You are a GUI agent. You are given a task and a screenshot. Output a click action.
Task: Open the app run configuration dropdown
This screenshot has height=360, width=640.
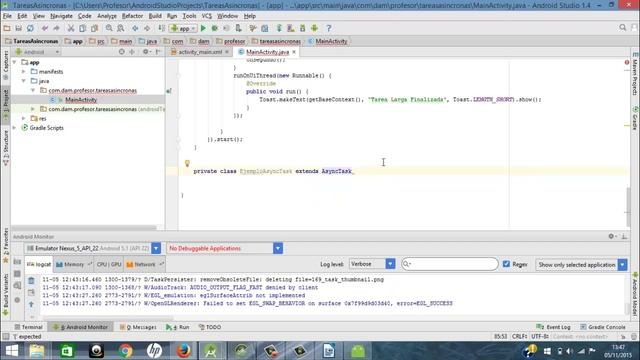tap(183, 28)
